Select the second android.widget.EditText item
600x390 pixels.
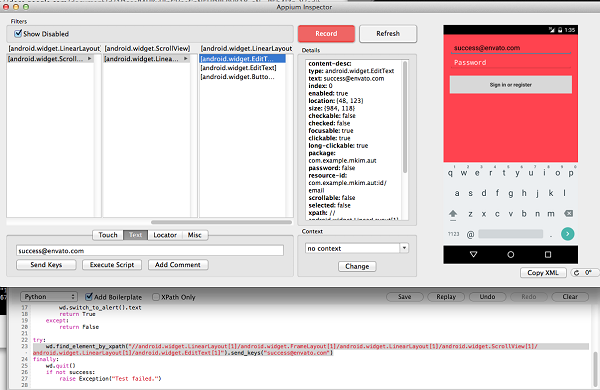[238, 68]
